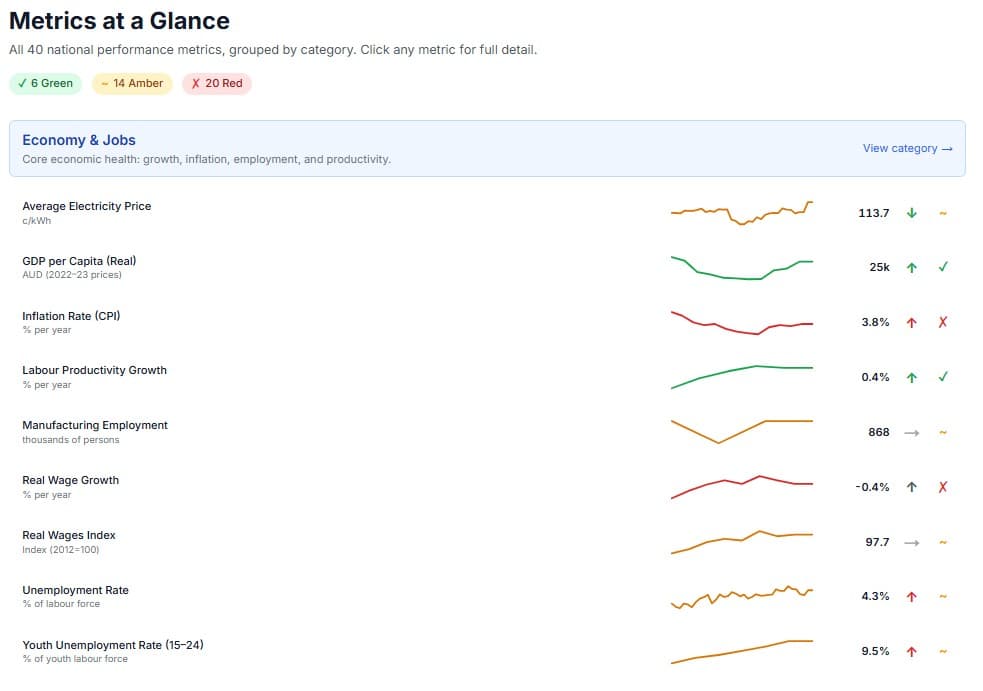983x691 pixels.
Task: Click the GDP per Capita sparkline chart
Action: click(x=740, y=267)
